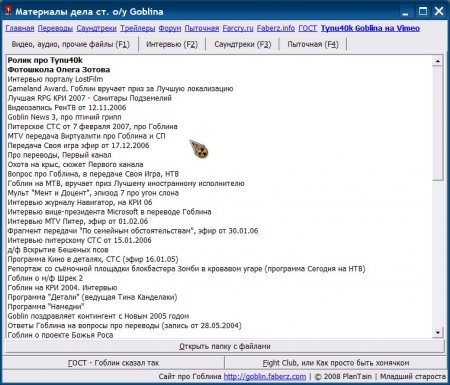Screen dimensions: 450x385
Task: Click the Fight Club хомячком button
Action: (x=336, y=363)
